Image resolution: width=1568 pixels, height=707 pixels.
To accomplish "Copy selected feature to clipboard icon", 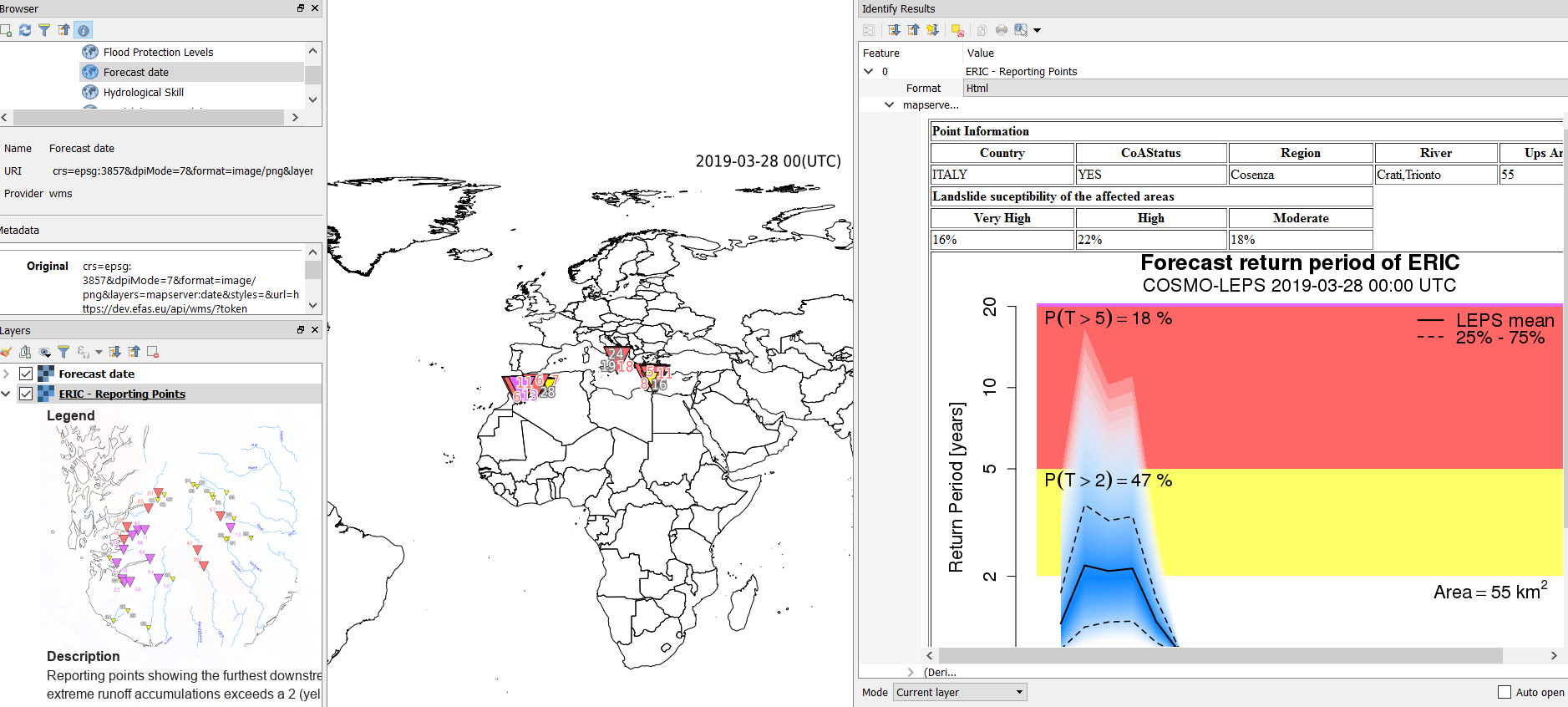I will (982, 30).
